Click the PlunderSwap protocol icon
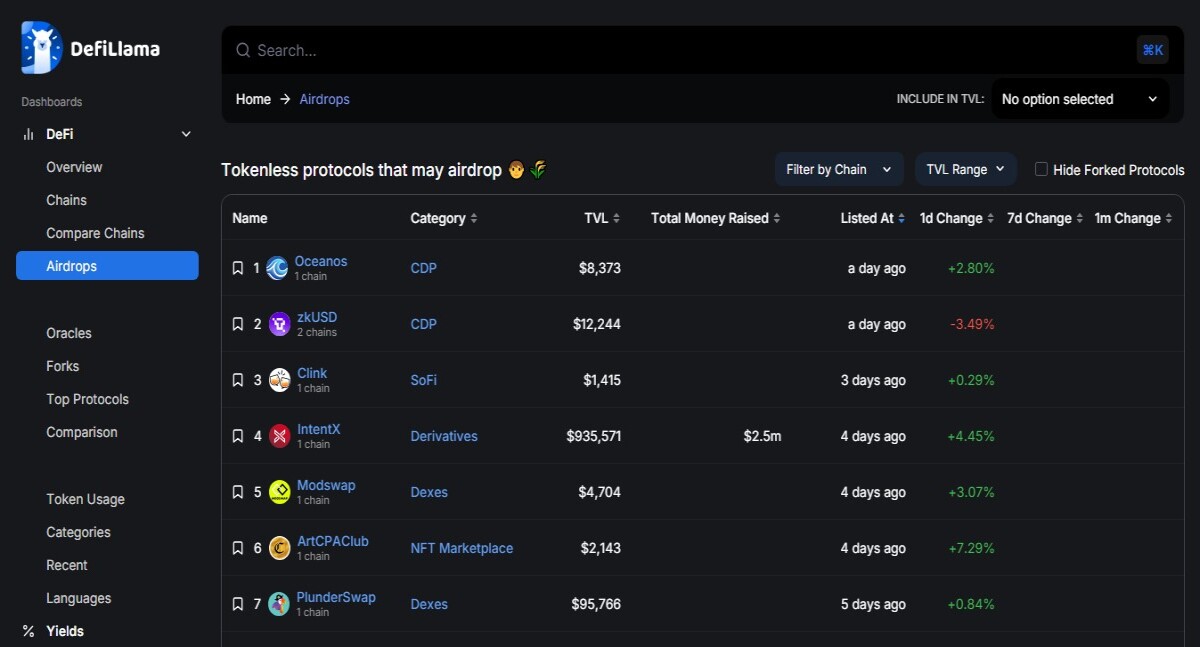Viewport: 1200px width, 647px height. 279,604
